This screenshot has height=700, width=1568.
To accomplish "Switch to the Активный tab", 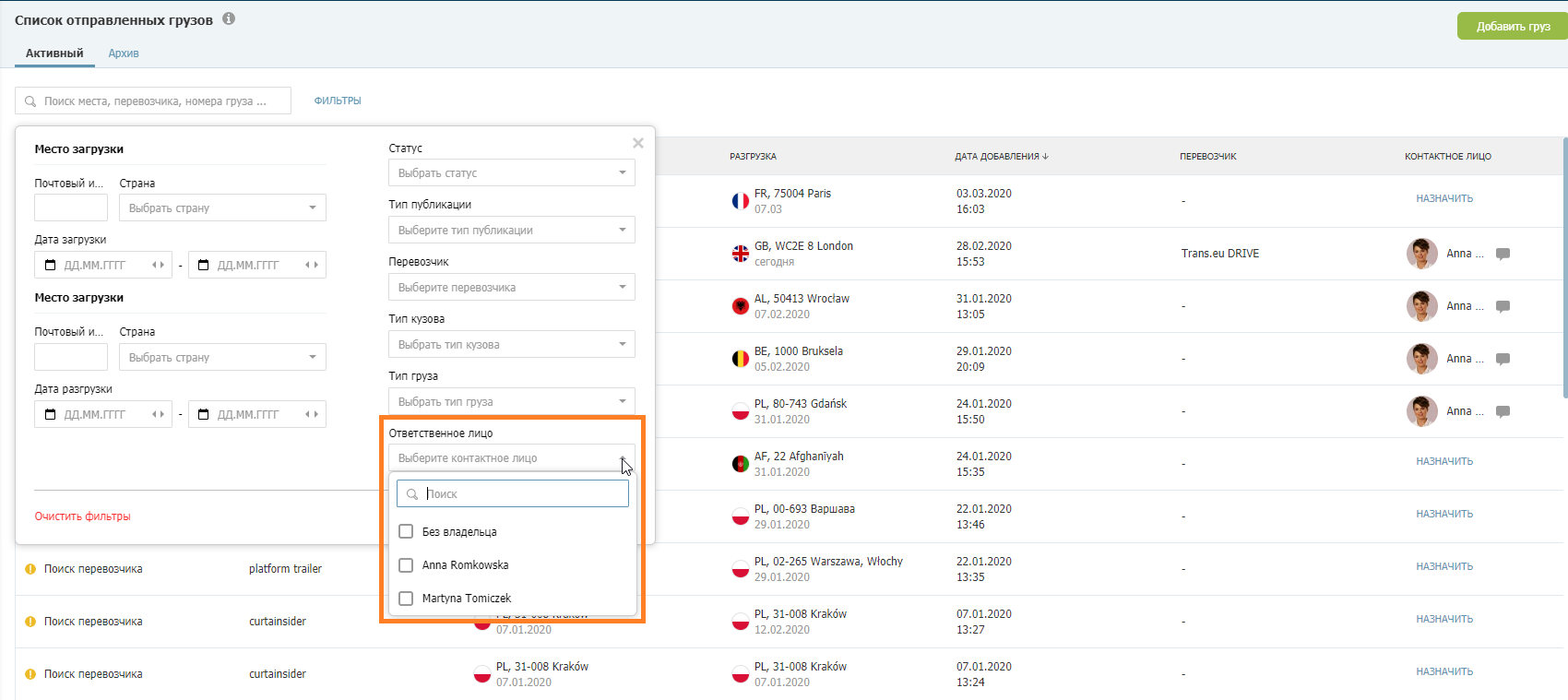I will click(54, 53).
